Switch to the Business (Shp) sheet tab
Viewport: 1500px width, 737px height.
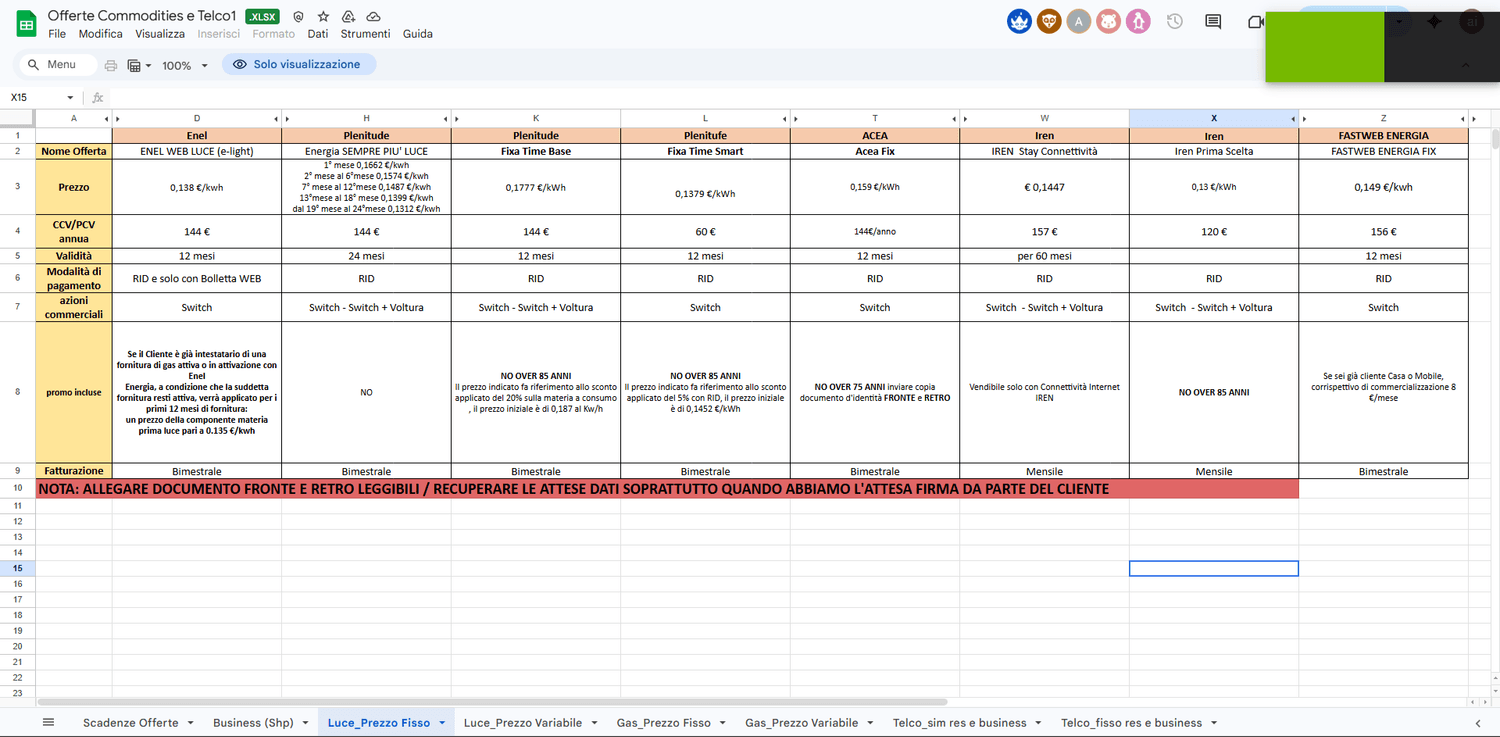coord(252,723)
